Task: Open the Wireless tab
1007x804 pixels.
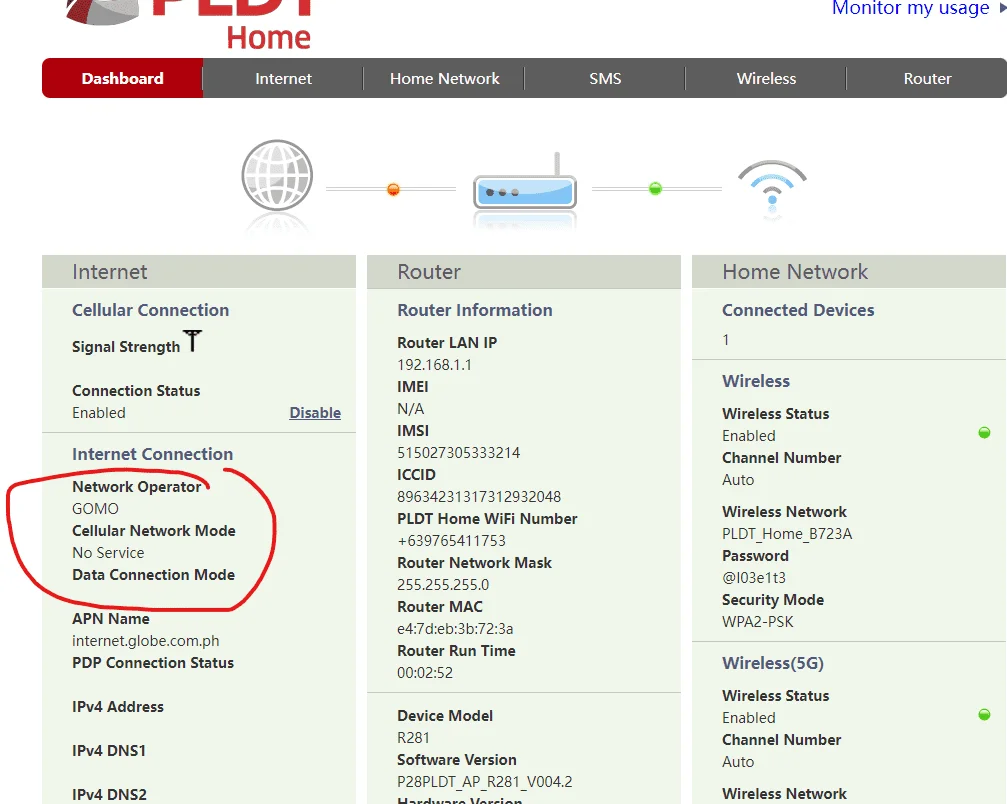Action: [766, 78]
